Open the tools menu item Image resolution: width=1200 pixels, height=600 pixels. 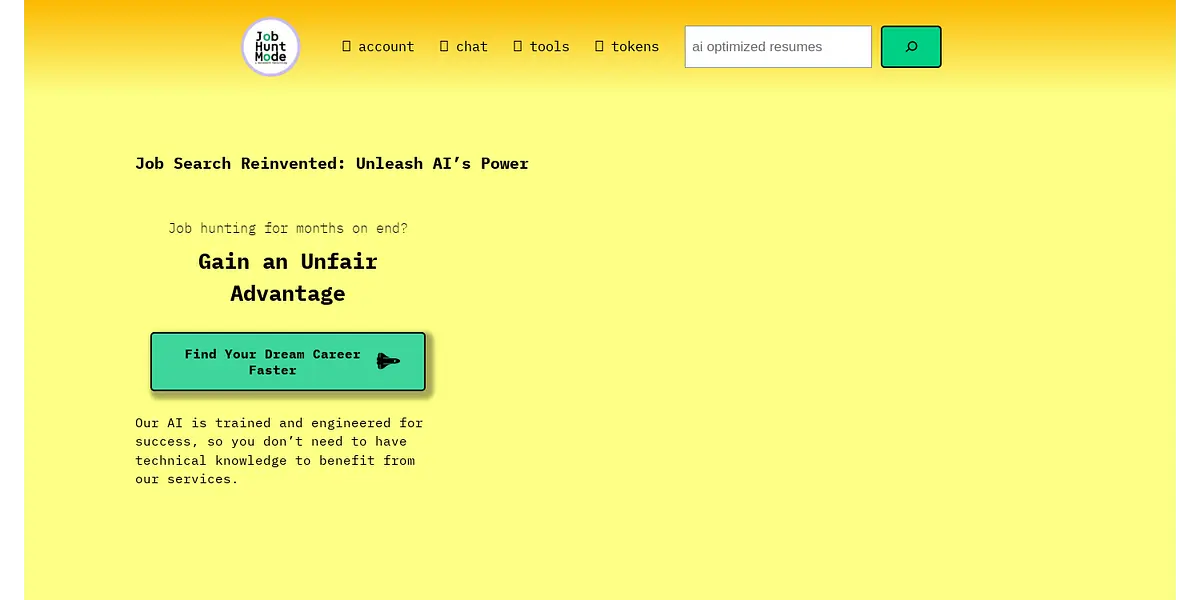coord(549,47)
